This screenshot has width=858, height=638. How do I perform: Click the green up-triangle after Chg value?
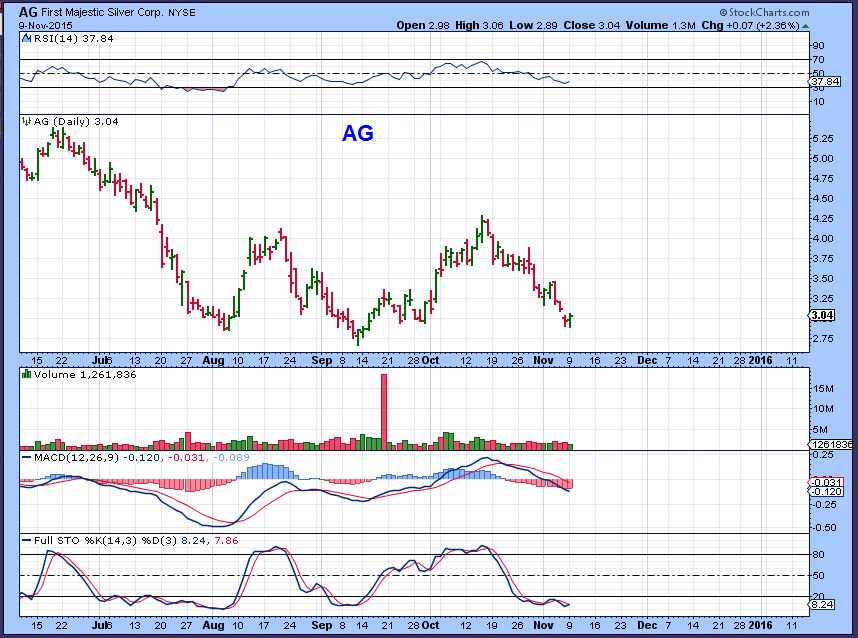[805, 26]
